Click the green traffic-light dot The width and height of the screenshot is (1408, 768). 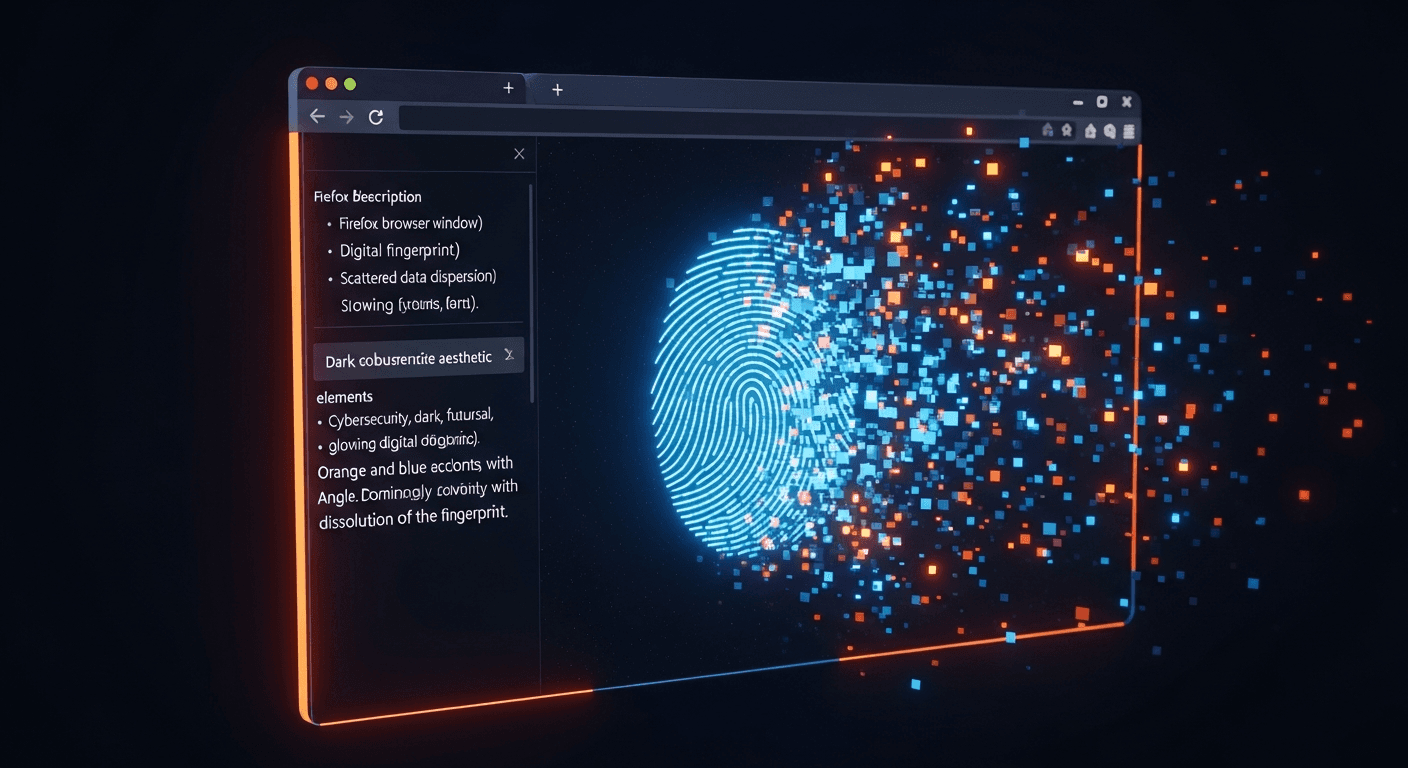(349, 85)
